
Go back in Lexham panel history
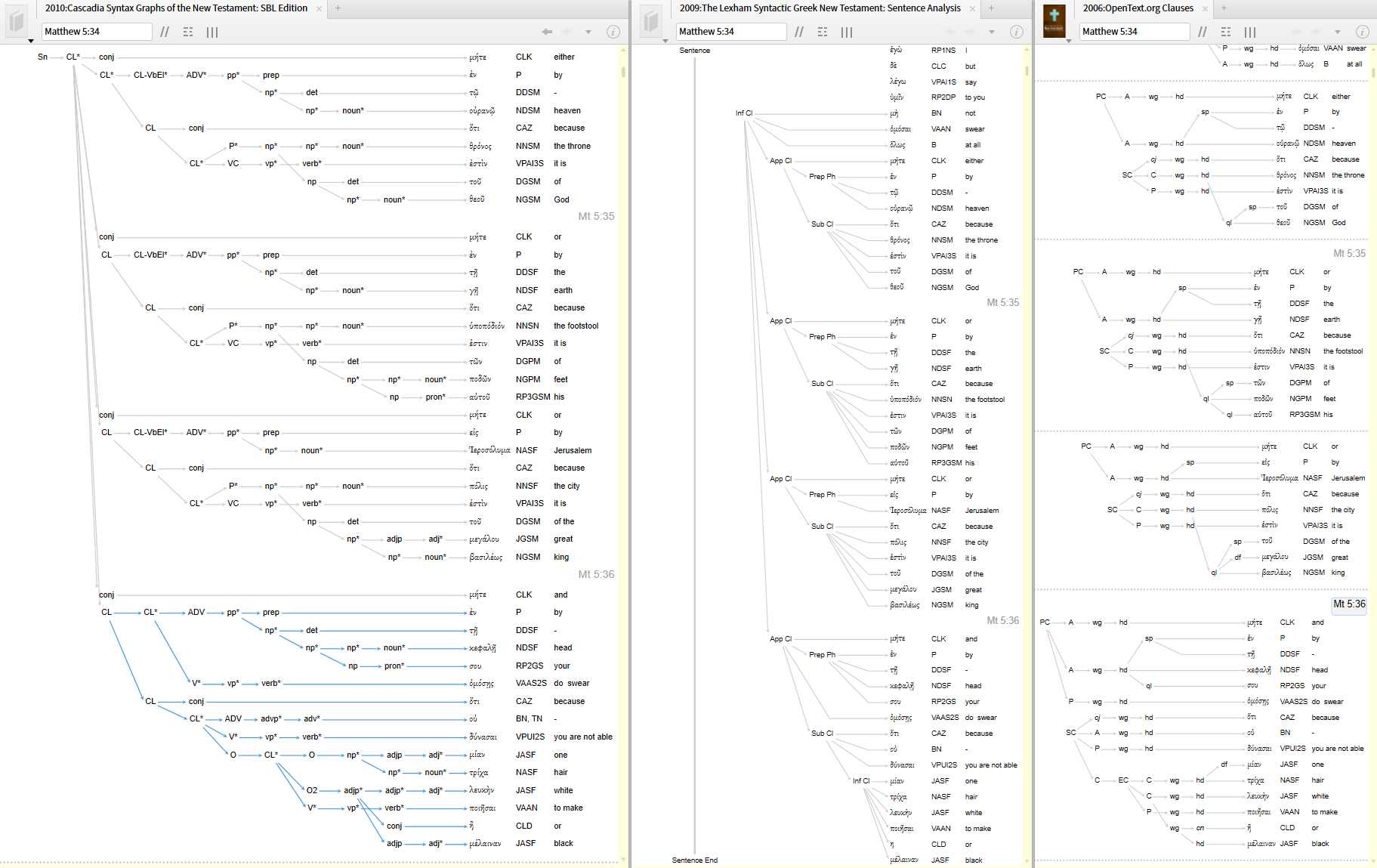950,32
